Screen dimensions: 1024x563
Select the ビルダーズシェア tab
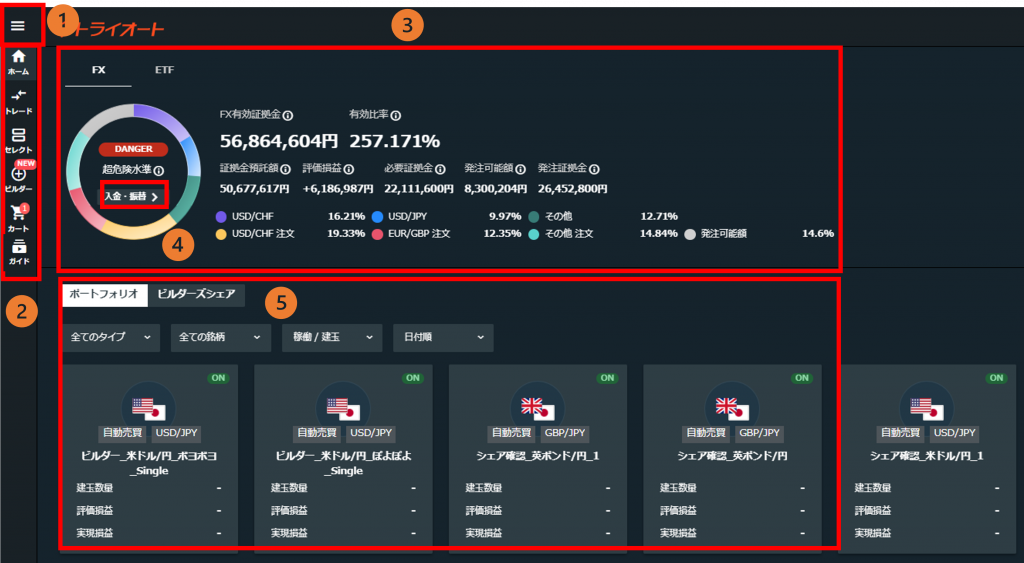click(x=197, y=295)
